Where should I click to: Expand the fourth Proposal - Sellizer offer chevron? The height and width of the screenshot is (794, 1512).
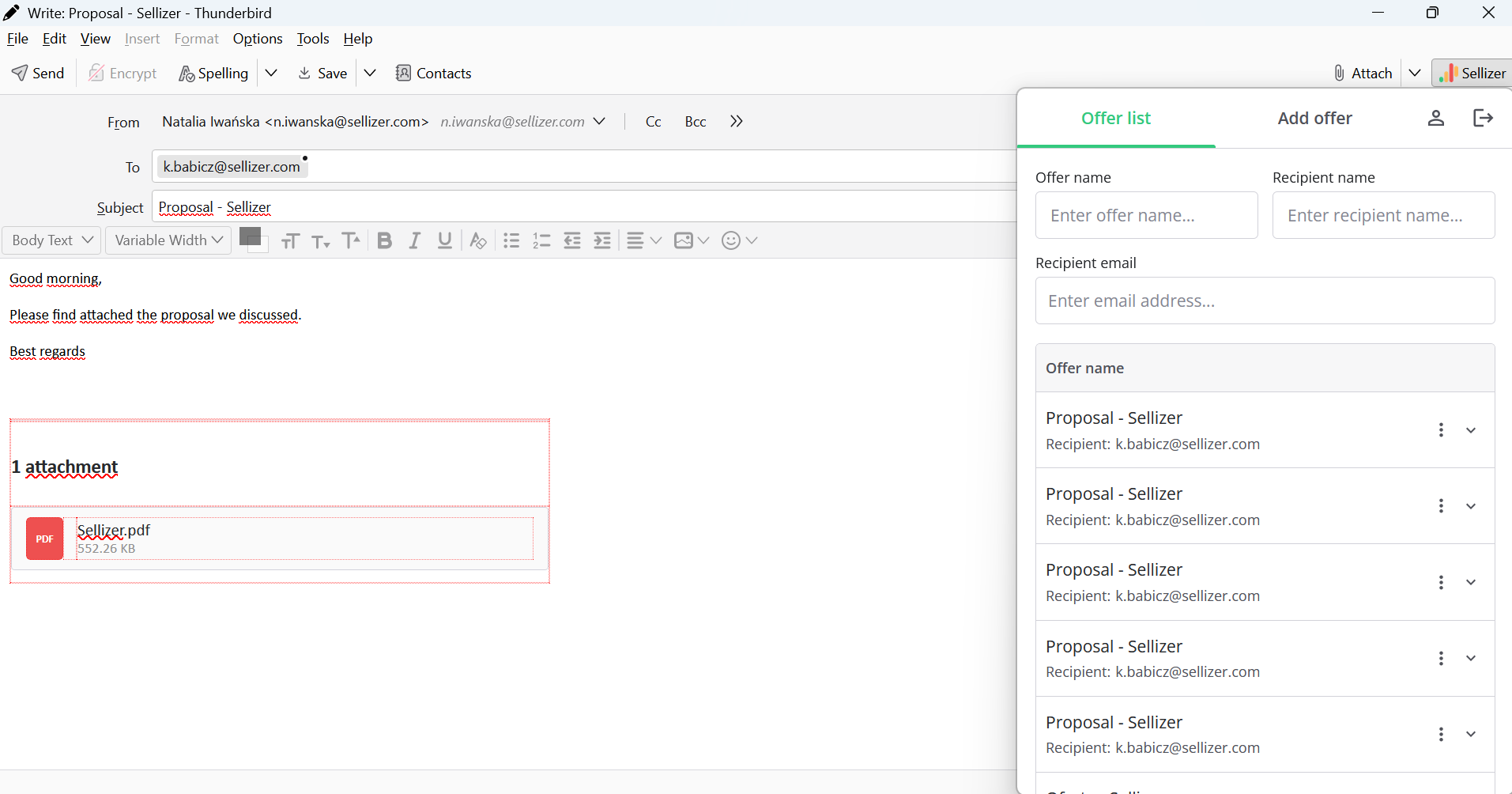coord(1471,658)
